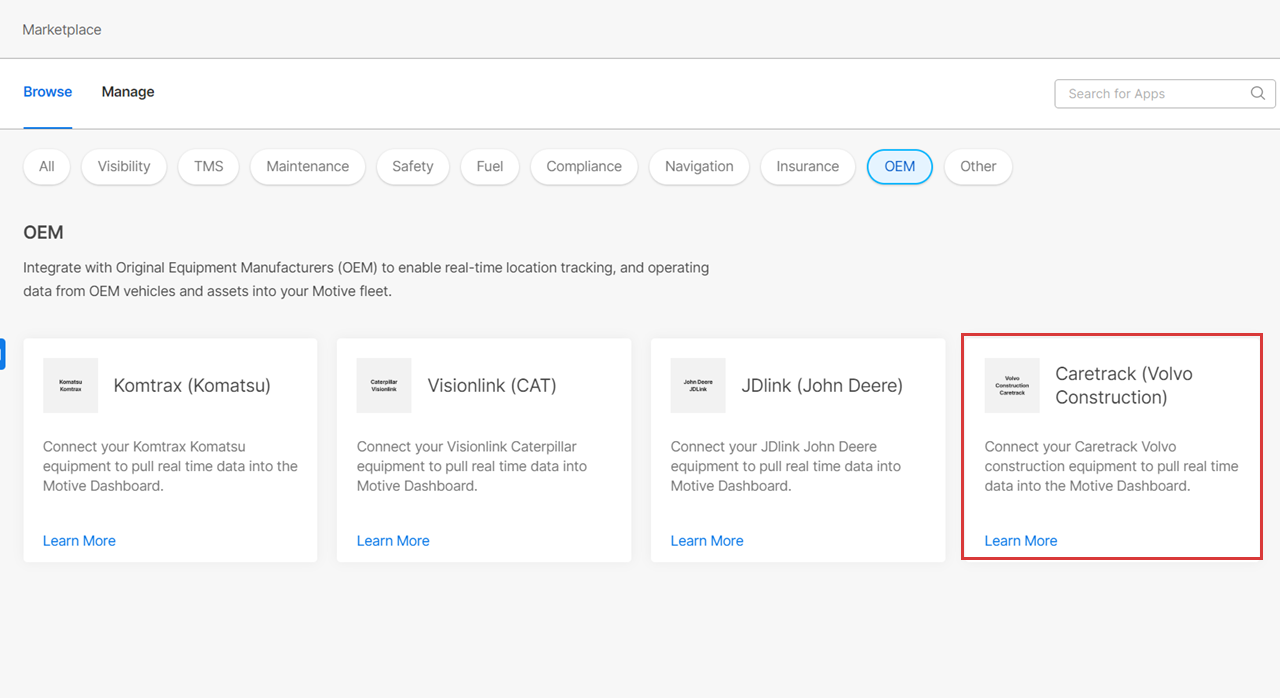Click Learn More under JDlink (John Deere)
The image size is (1280, 698).
pyautogui.click(x=707, y=541)
